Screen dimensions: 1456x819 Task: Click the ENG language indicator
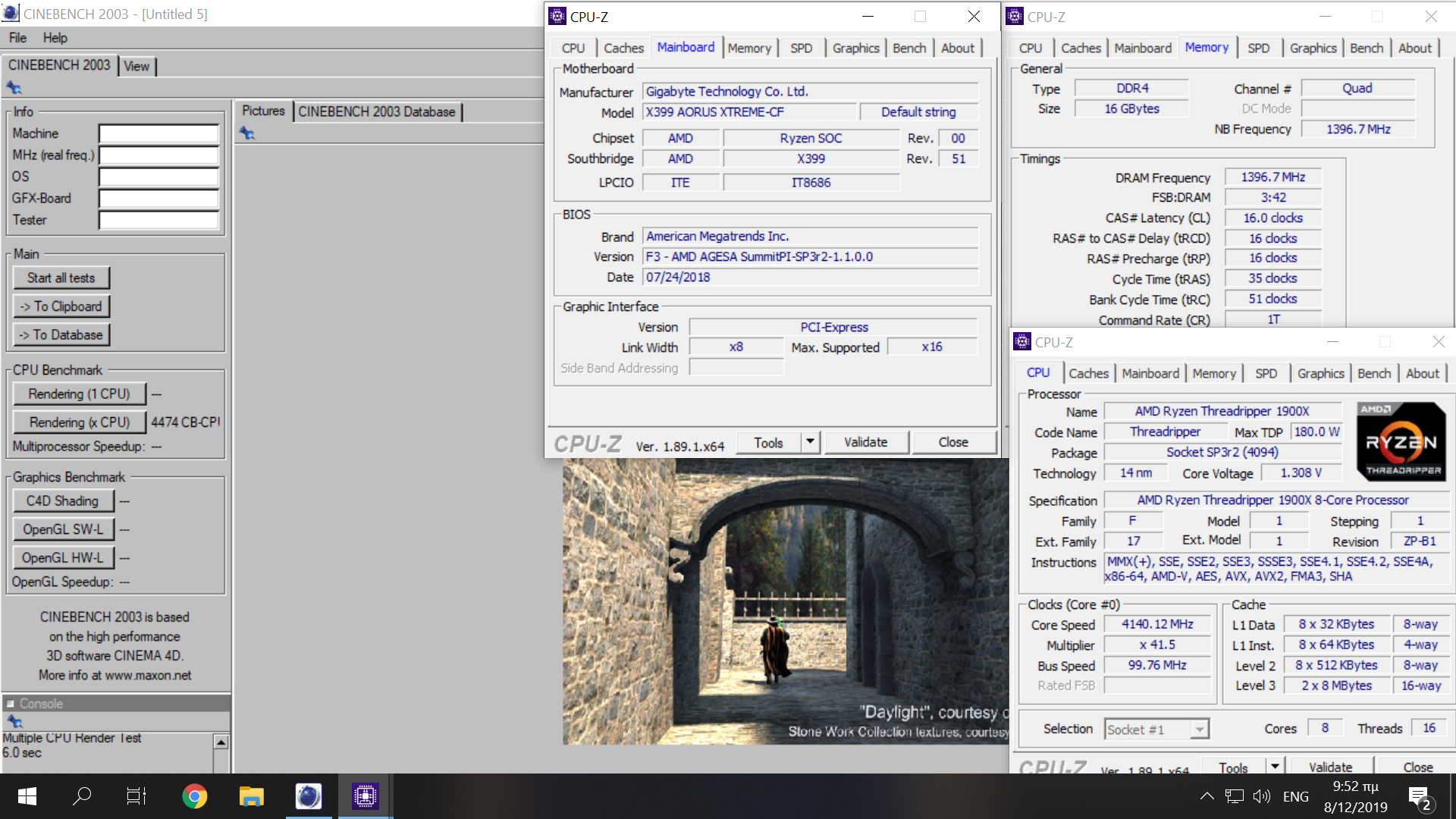[x=1295, y=796]
